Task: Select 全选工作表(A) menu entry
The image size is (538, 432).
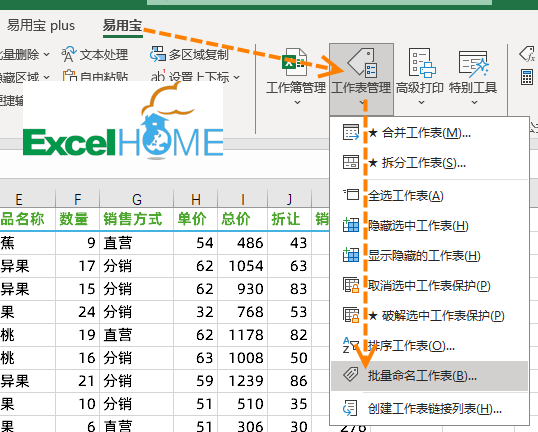Action: click(x=429, y=196)
